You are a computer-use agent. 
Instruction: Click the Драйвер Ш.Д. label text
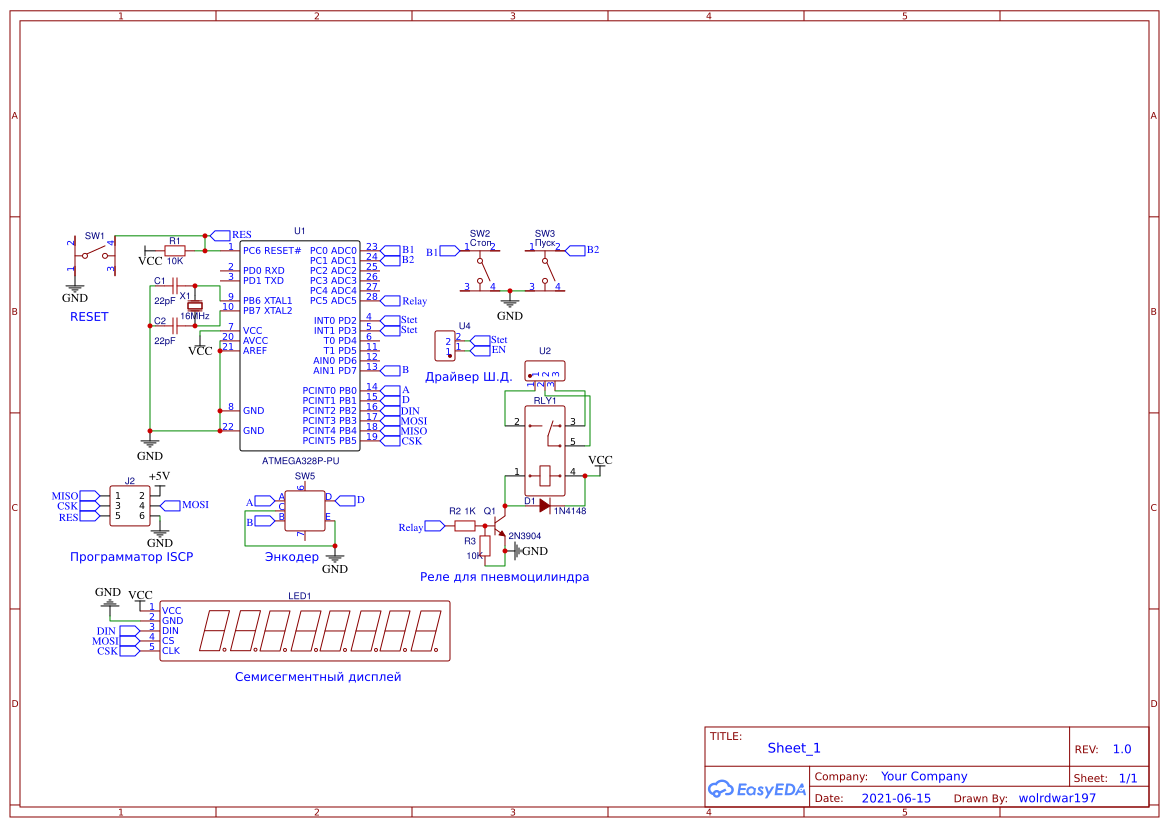470,377
